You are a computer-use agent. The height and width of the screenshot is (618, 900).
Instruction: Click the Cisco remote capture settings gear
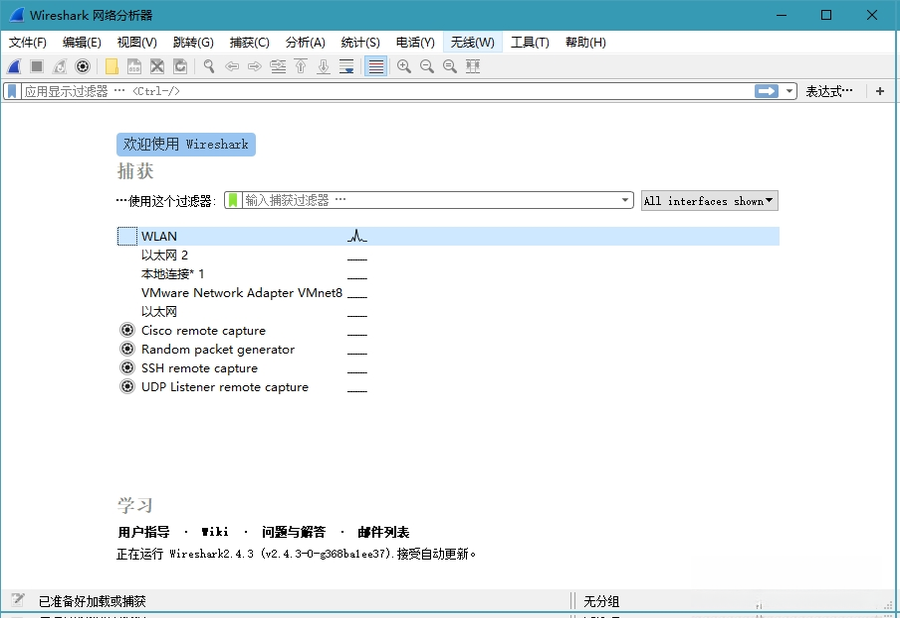[x=127, y=331]
